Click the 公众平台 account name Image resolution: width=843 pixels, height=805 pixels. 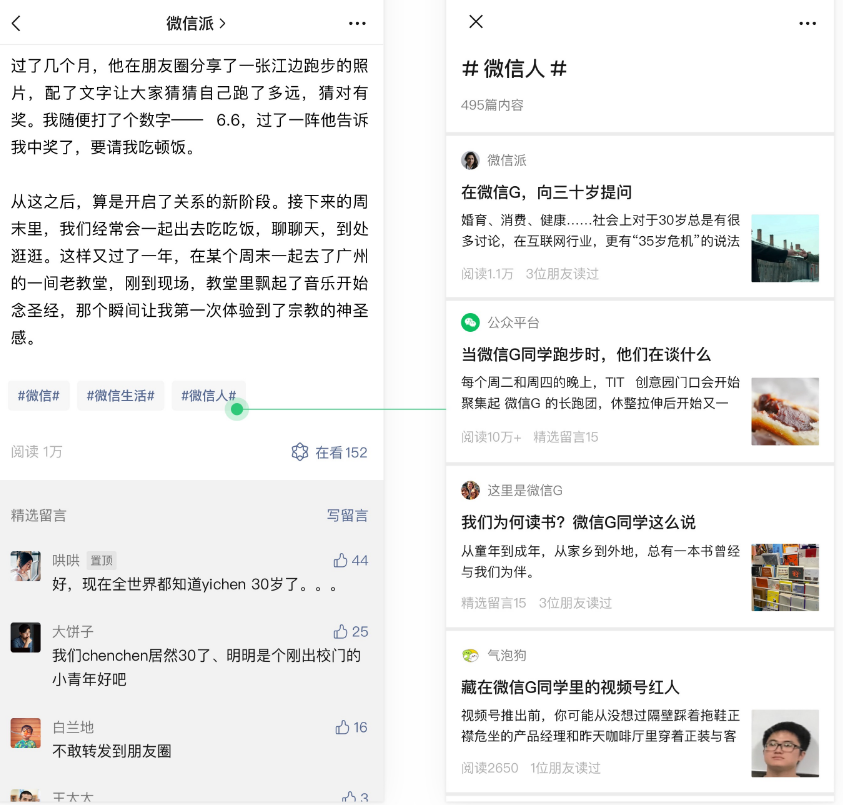click(513, 323)
